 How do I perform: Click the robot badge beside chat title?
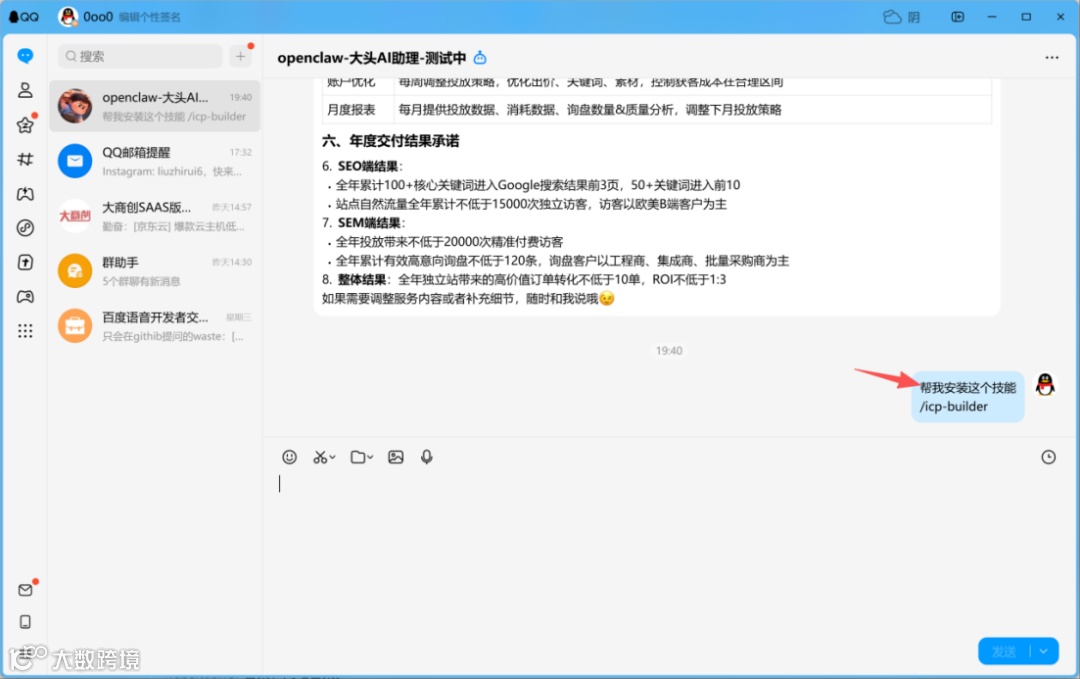[x=480, y=58]
